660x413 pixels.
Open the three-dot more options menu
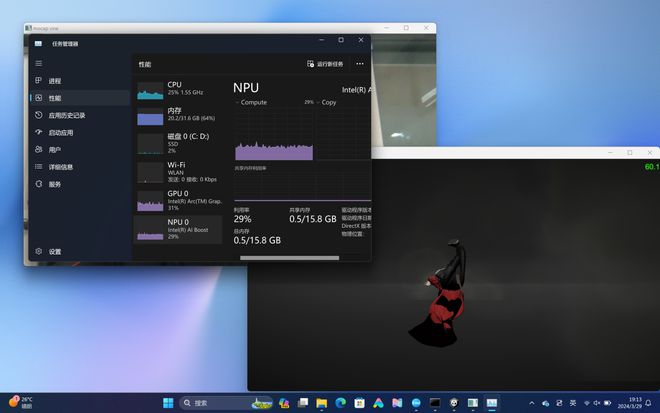(359, 64)
